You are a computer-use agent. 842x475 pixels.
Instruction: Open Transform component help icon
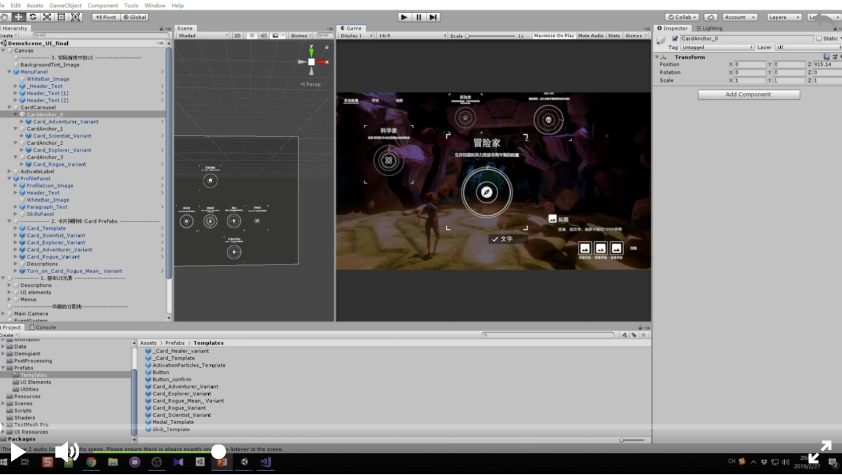point(826,57)
